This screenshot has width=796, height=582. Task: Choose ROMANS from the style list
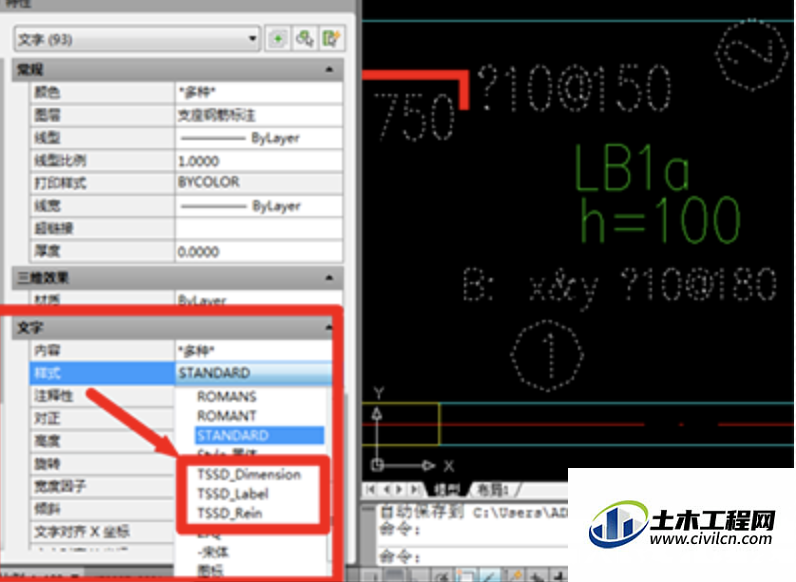click(x=226, y=396)
